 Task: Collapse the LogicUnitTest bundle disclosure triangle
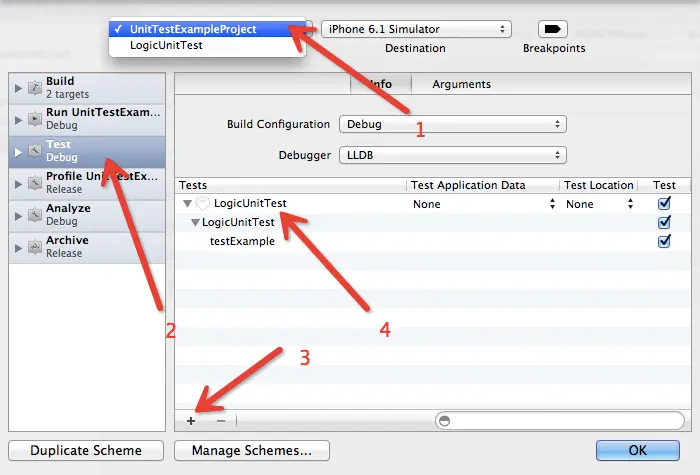point(188,204)
